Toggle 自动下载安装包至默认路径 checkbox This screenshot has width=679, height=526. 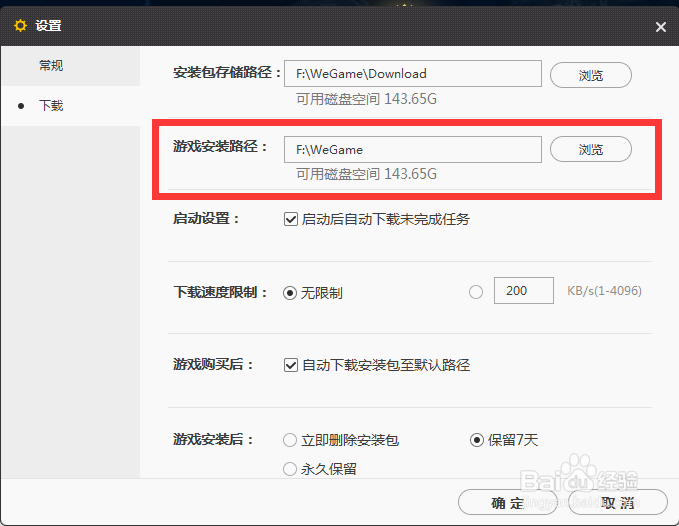291,365
